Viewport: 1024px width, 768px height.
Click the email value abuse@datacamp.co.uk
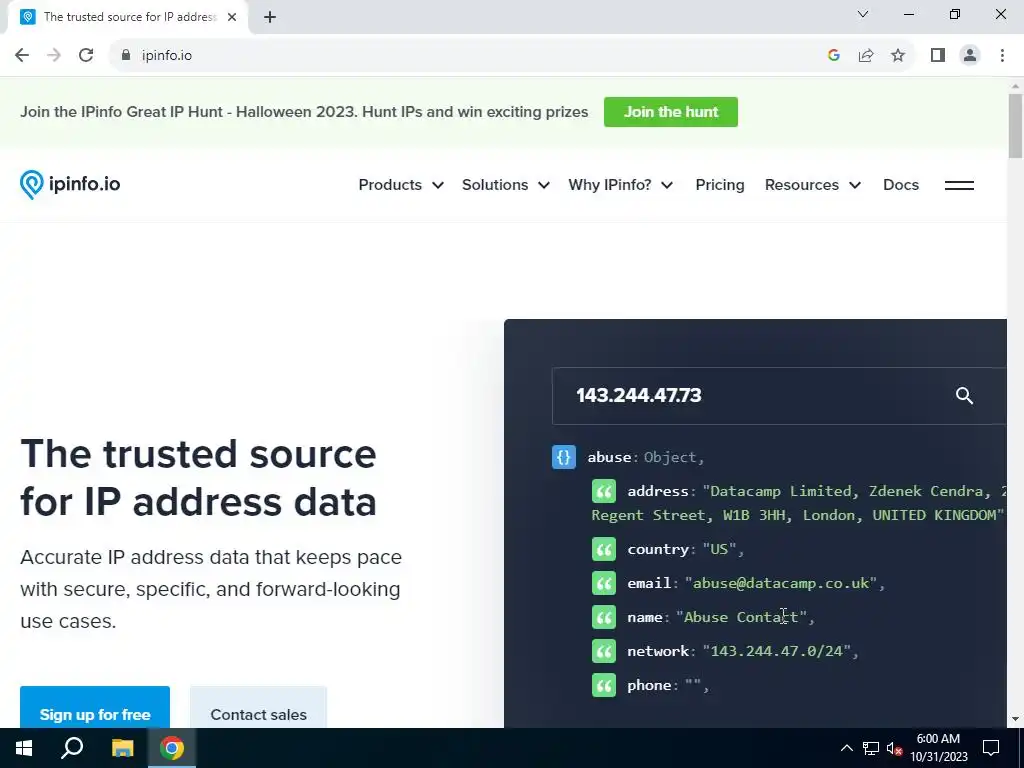(x=781, y=583)
